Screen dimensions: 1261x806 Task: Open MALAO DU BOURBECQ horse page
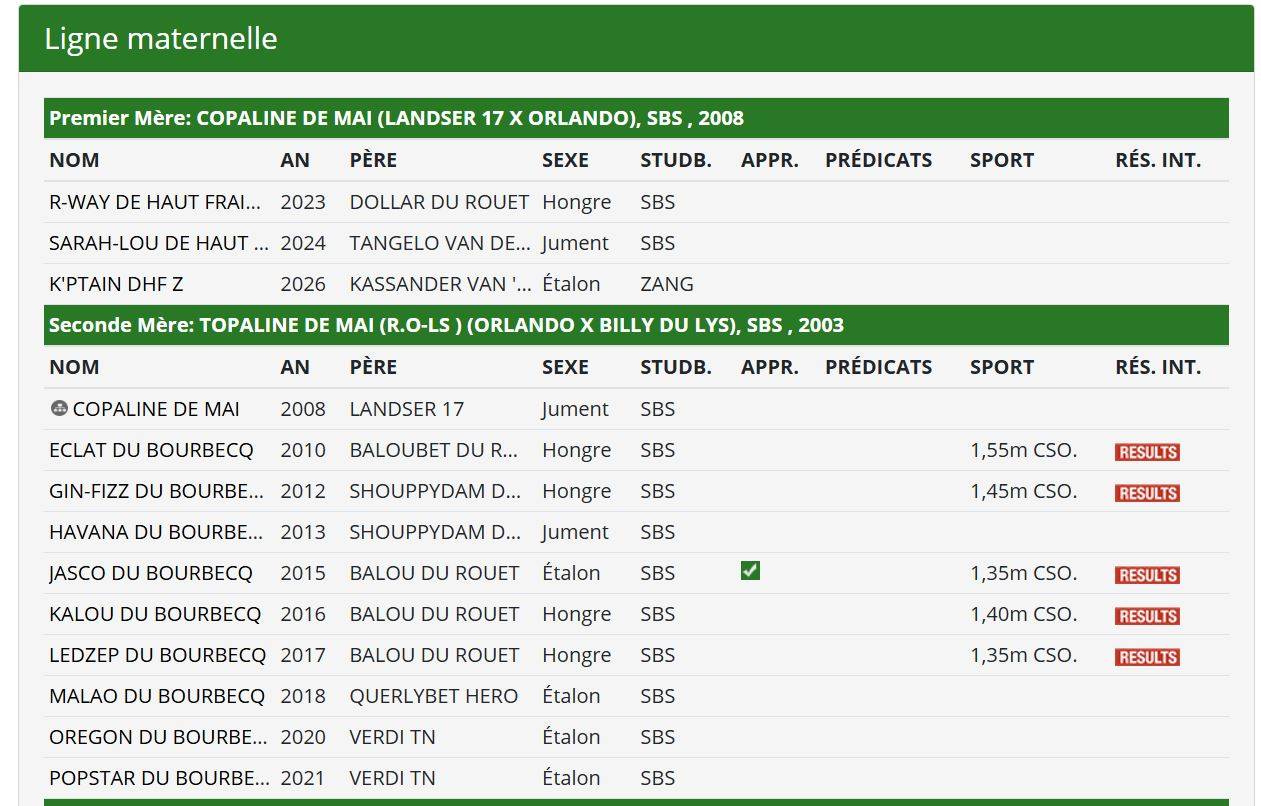157,696
